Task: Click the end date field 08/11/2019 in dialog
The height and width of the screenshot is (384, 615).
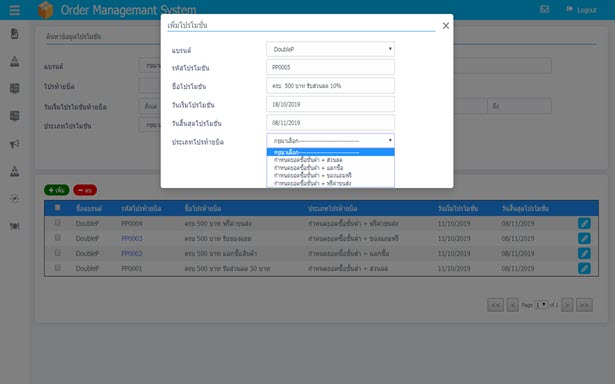Action: (x=330, y=123)
